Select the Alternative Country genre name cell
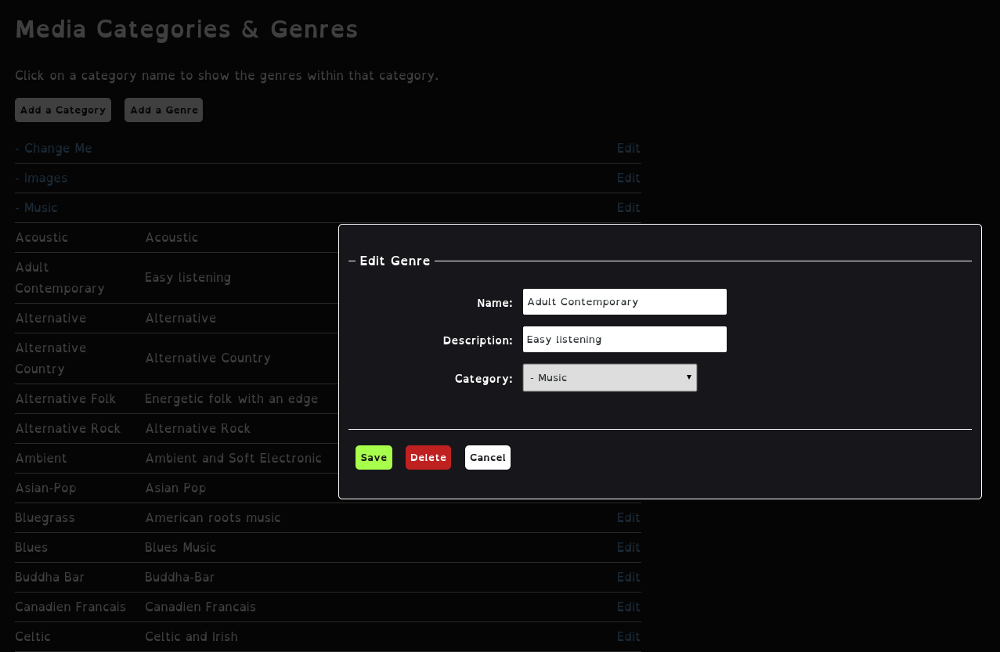Viewport: 1000px width, 652px height. coord(50,358)
